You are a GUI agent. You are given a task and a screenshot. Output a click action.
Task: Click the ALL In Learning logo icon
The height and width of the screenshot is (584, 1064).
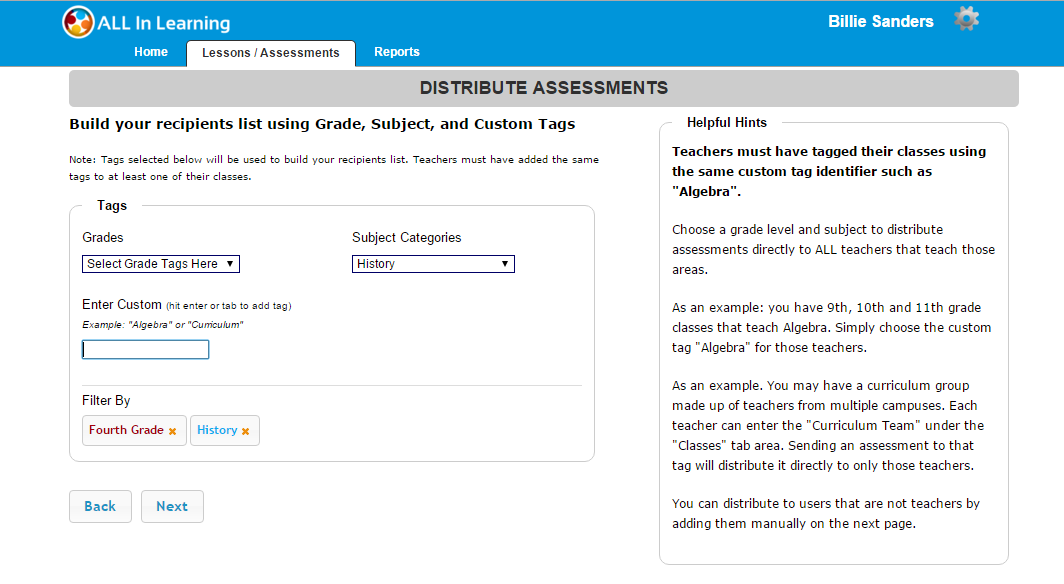[x=78, y=22]
